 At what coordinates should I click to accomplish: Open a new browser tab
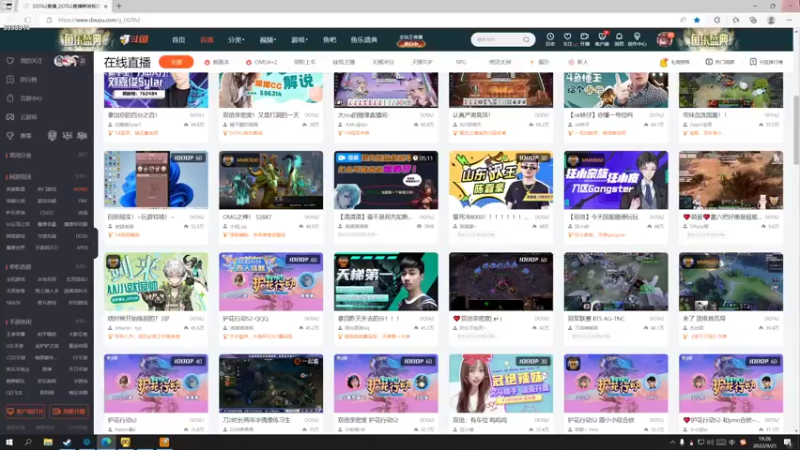tap(118, 6)
